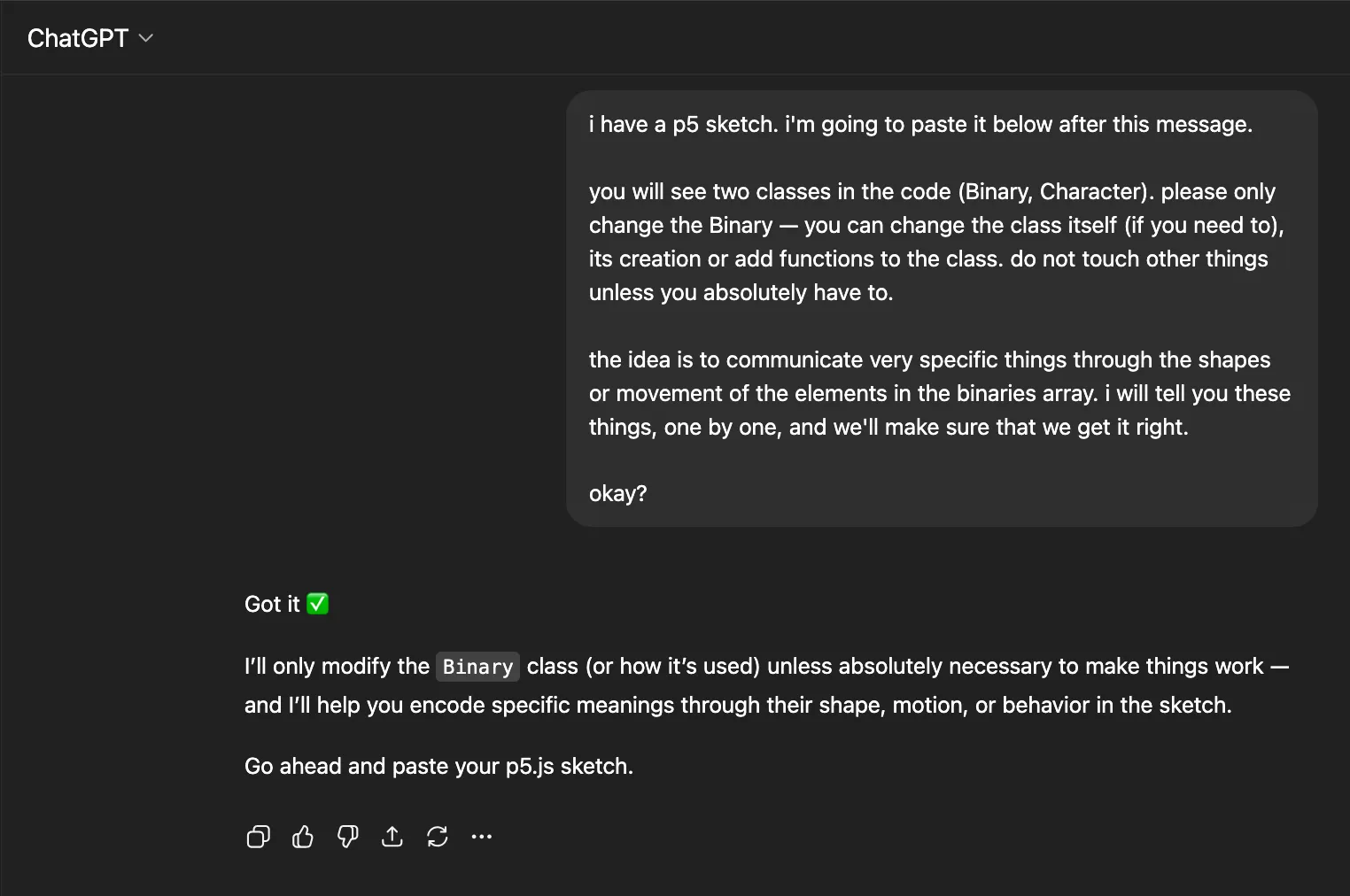Click the reply sentence "I'll only modify the"
This screenshot has width=1350, height=896.
(337, 667)
